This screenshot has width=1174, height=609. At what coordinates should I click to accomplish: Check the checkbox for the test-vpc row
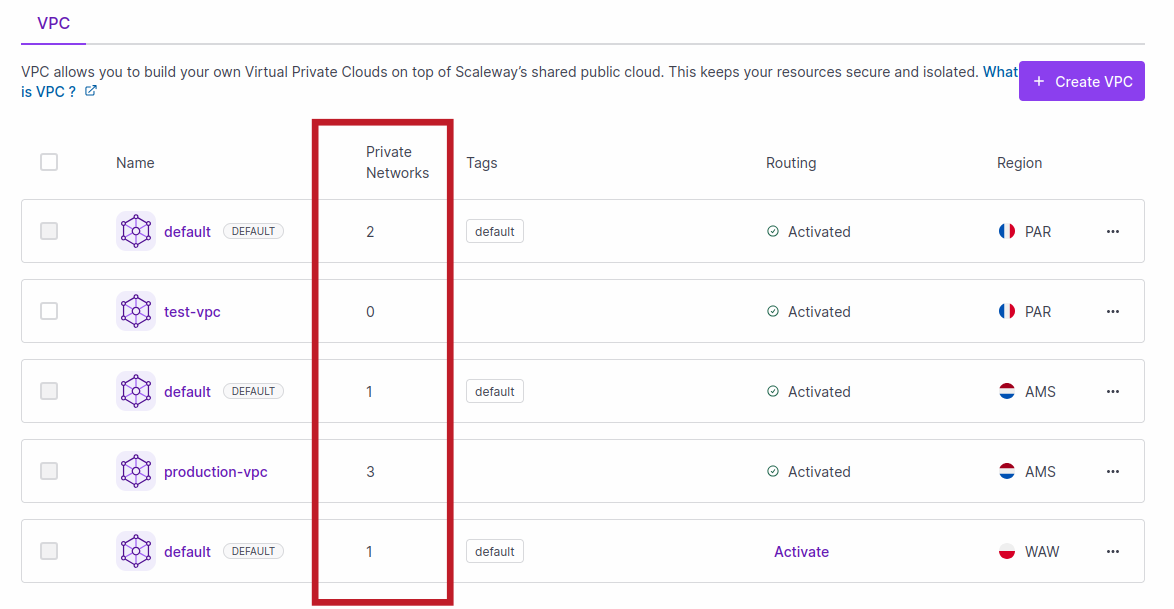(x=49, y=311)
